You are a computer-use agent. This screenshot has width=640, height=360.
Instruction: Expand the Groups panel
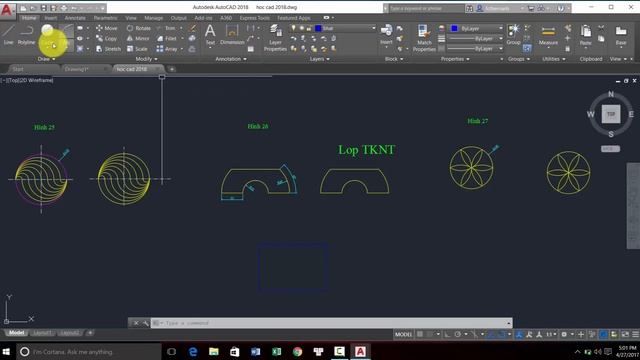[518, 59]
